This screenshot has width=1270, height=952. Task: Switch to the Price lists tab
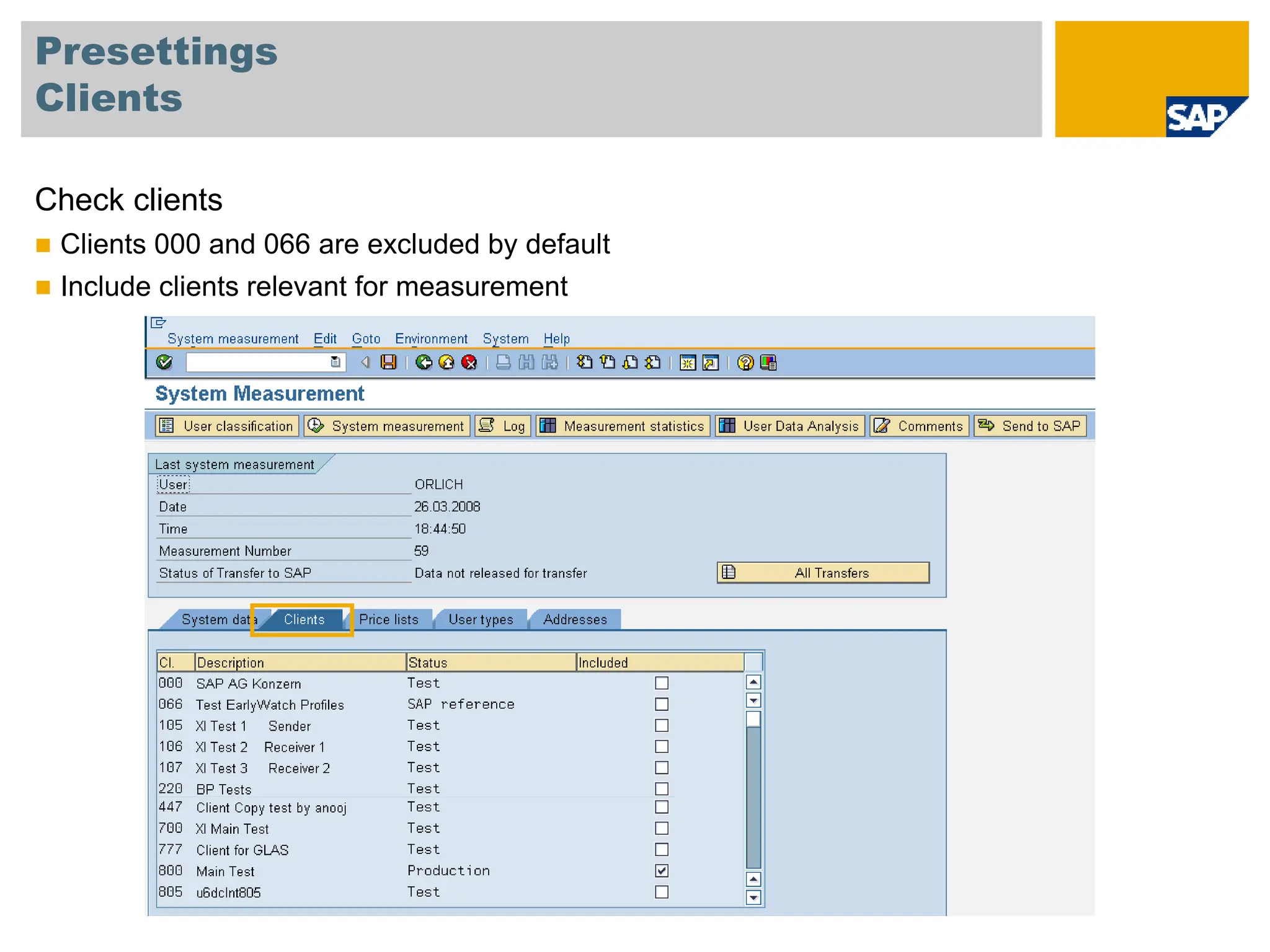click(x=389, y=619)
